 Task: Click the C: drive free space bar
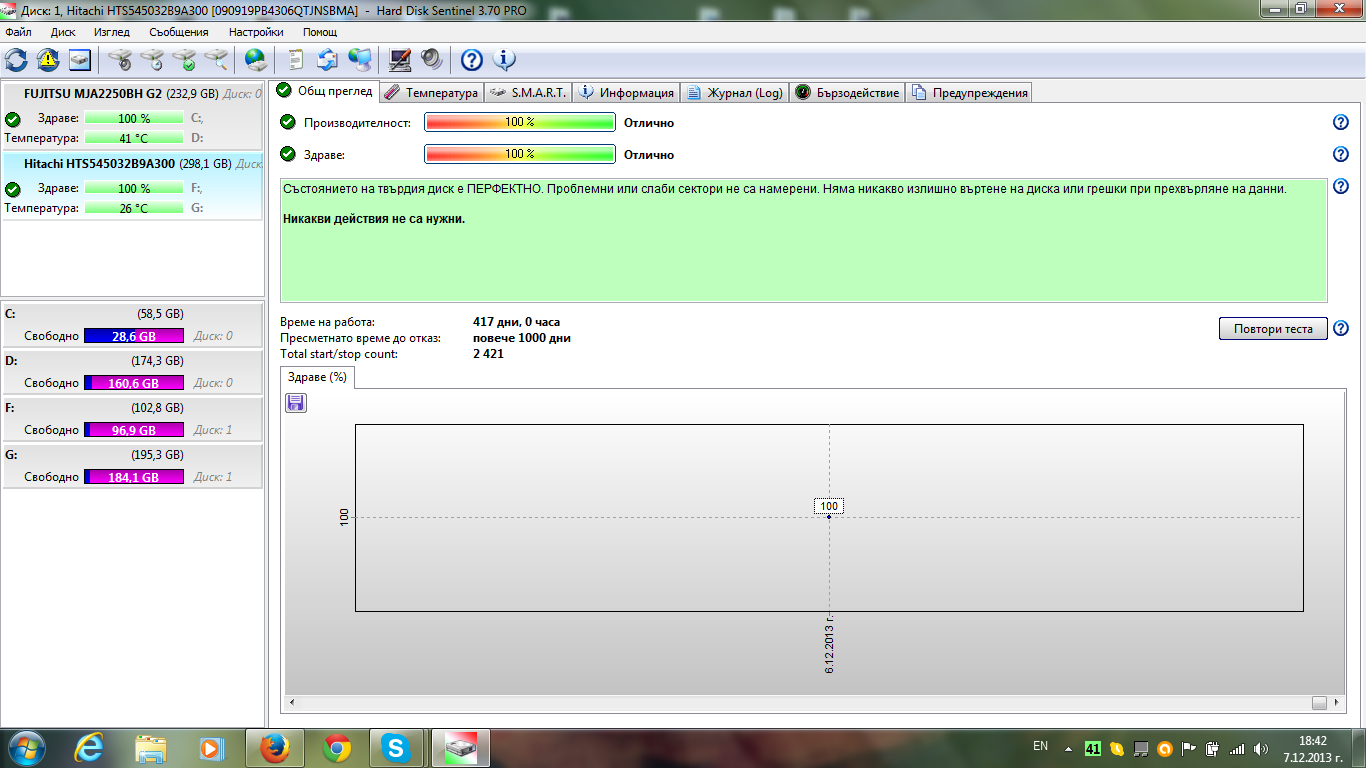pos(134,336)
